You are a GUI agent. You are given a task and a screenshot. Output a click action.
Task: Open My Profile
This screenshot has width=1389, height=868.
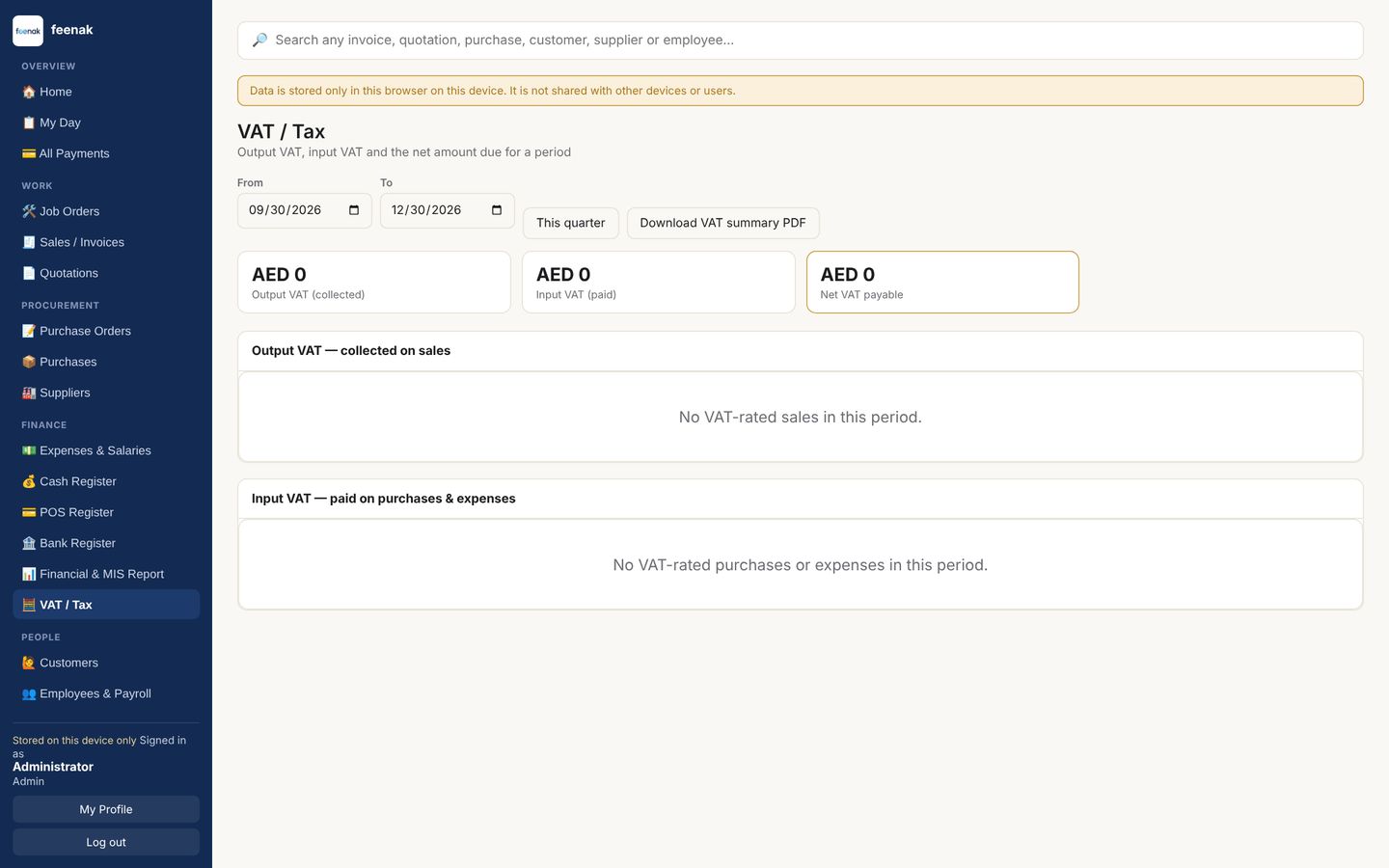106,809
